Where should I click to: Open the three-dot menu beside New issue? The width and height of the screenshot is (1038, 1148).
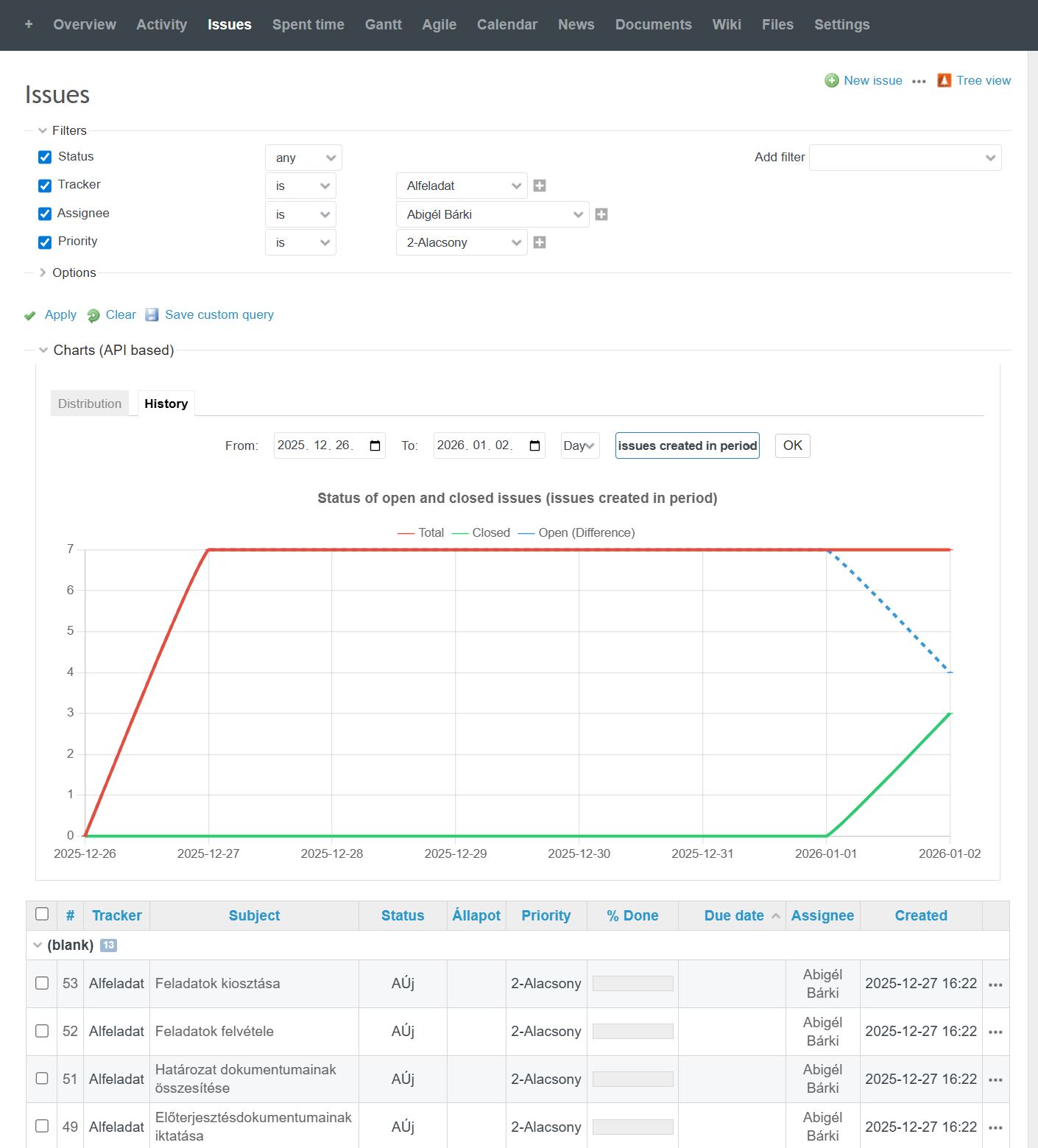tap(919, 82)
